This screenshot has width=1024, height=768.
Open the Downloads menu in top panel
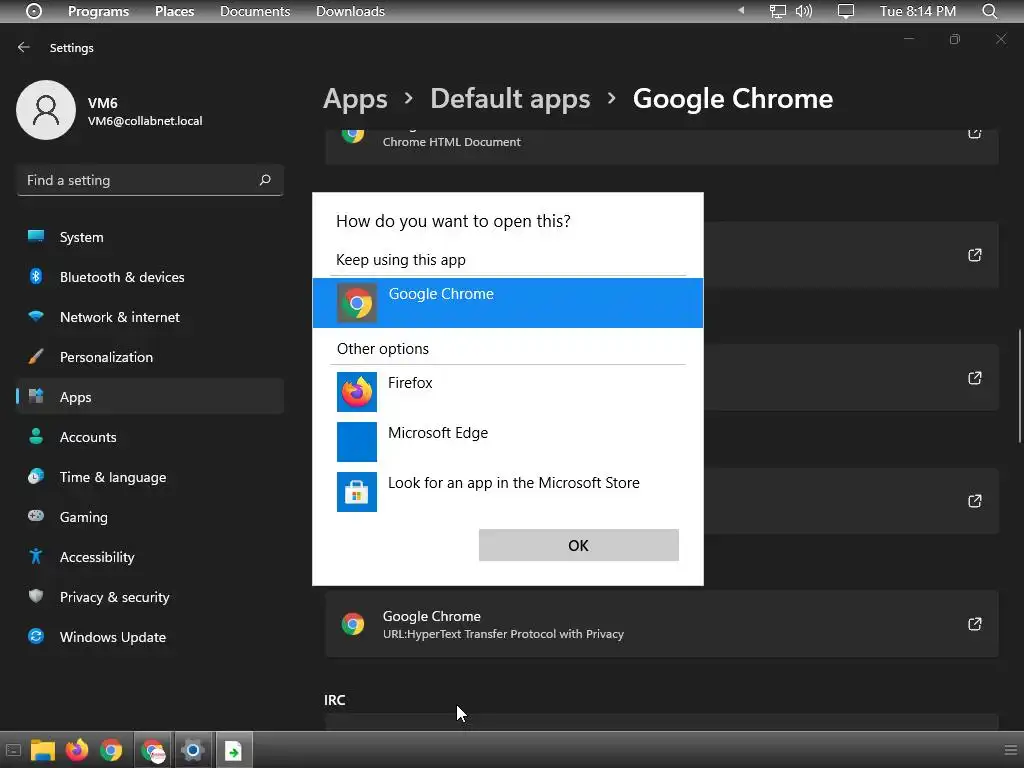click(x=350, y=11)
